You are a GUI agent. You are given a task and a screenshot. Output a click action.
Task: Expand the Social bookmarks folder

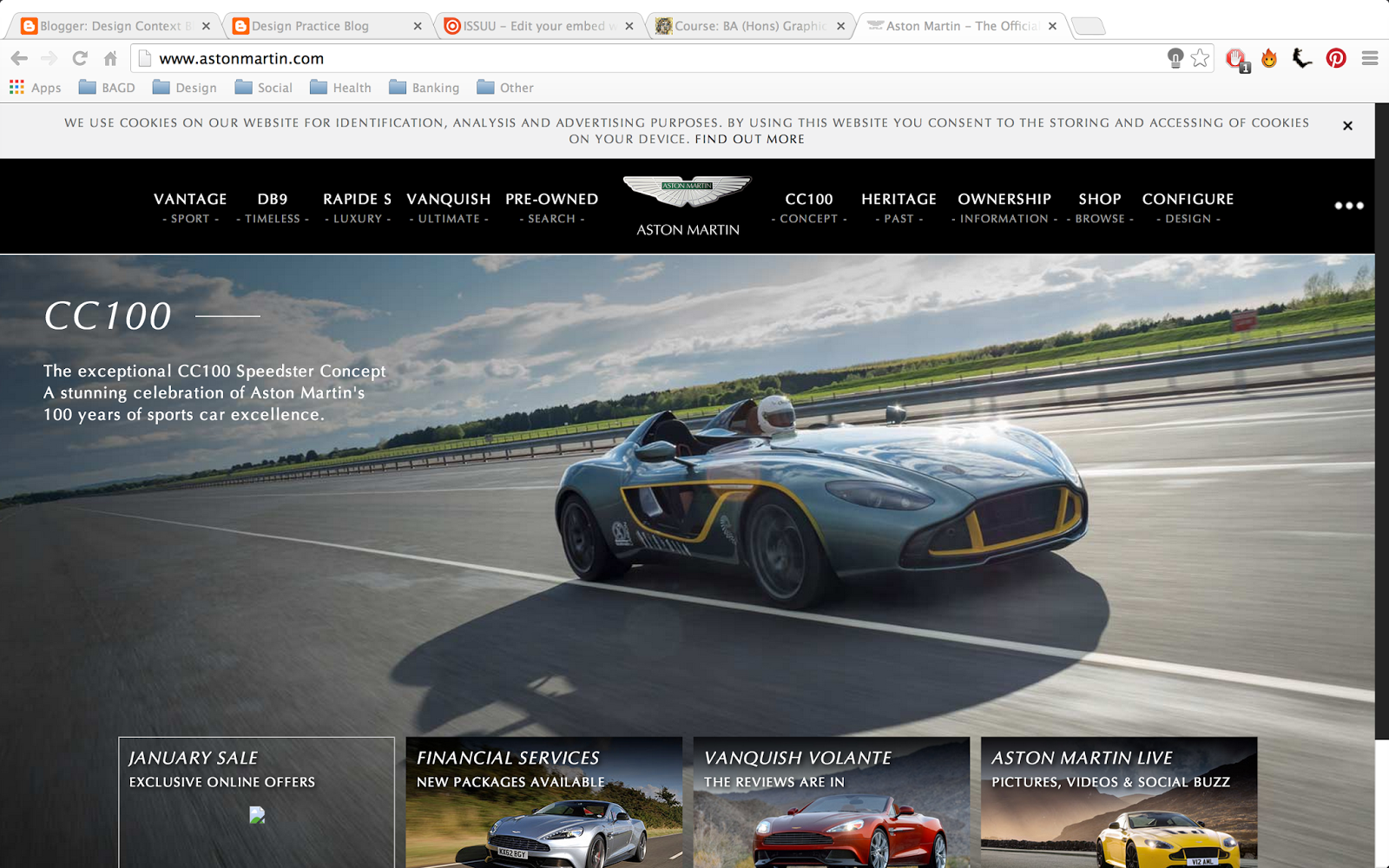coord(263,88)
